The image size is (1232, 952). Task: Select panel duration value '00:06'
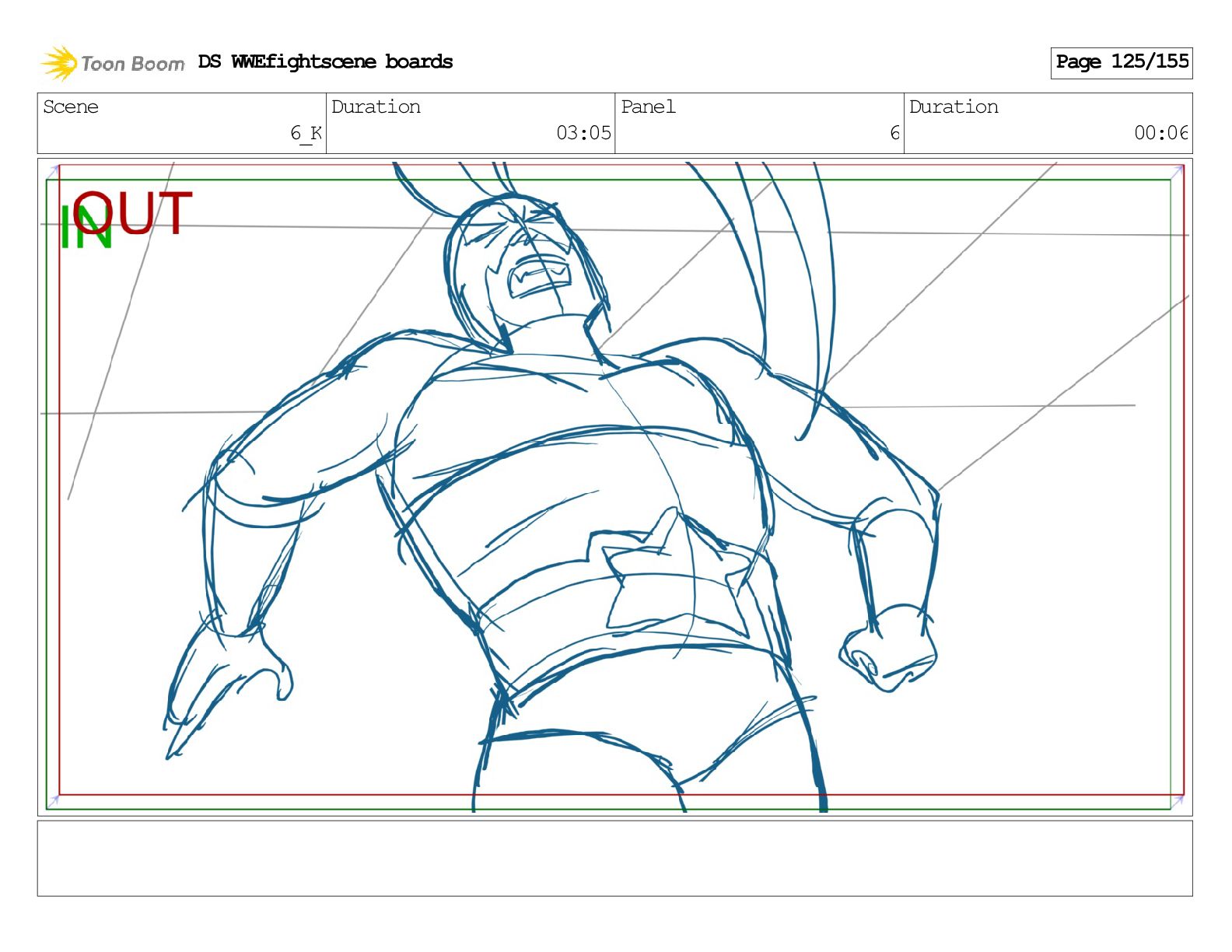click(1161, 133)
